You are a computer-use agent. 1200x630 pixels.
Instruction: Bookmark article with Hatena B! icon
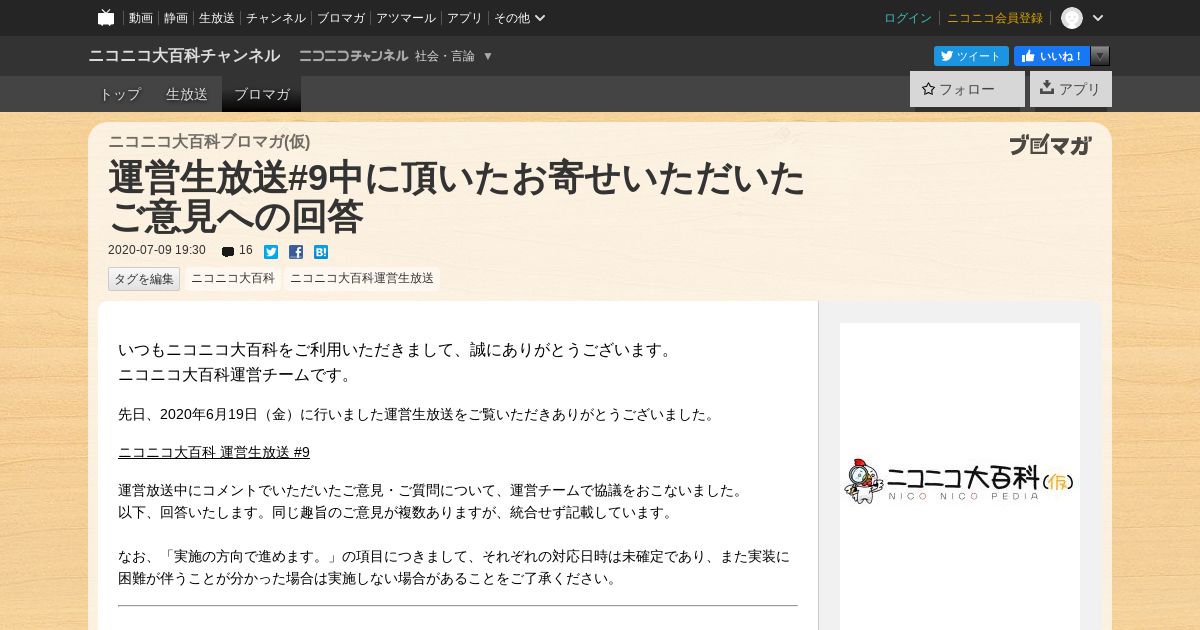pyautogui.click(x=321, y=252)
